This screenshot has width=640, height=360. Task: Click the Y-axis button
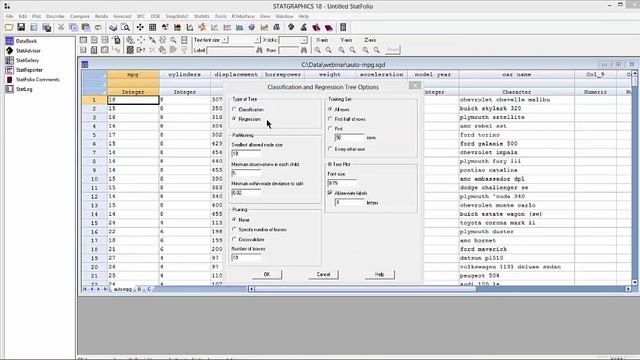(x=346, y=40)
